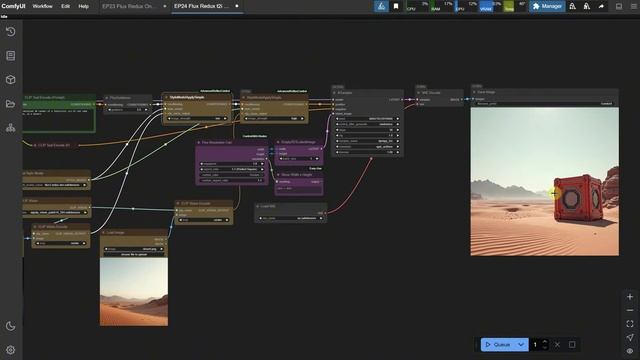
Task: Toggle link visibility eye icon
Action: [630, 351]
